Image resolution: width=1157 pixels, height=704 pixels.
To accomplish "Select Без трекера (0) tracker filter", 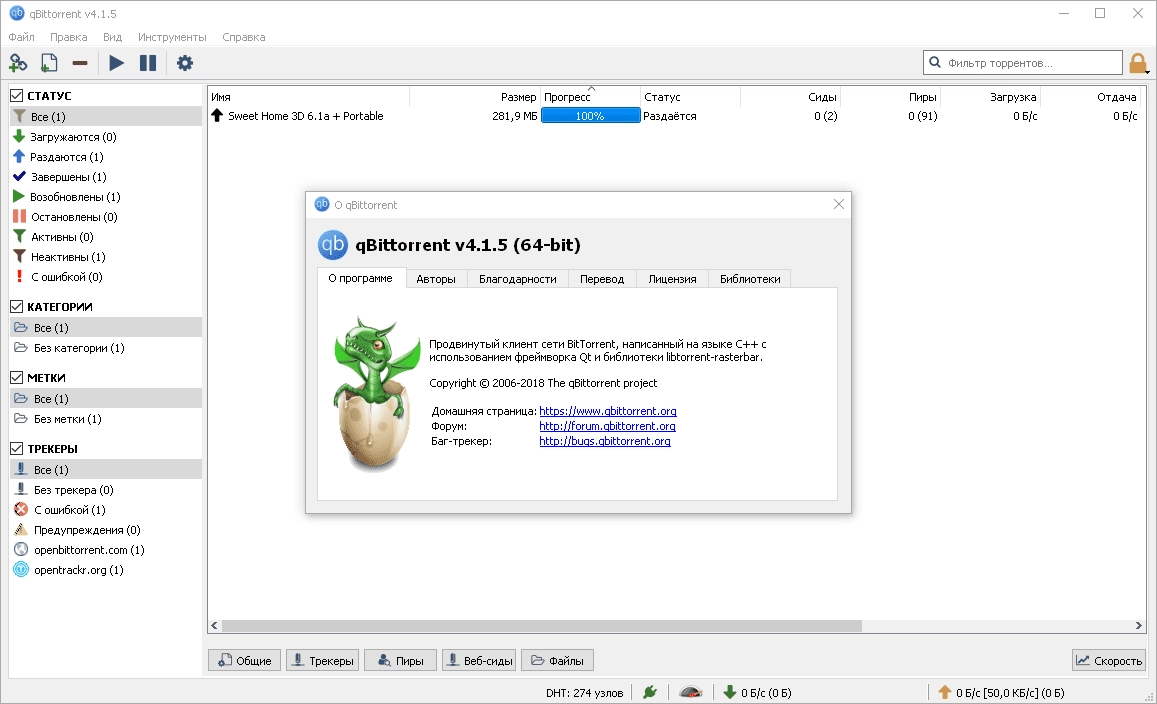I will coord(73,489).
